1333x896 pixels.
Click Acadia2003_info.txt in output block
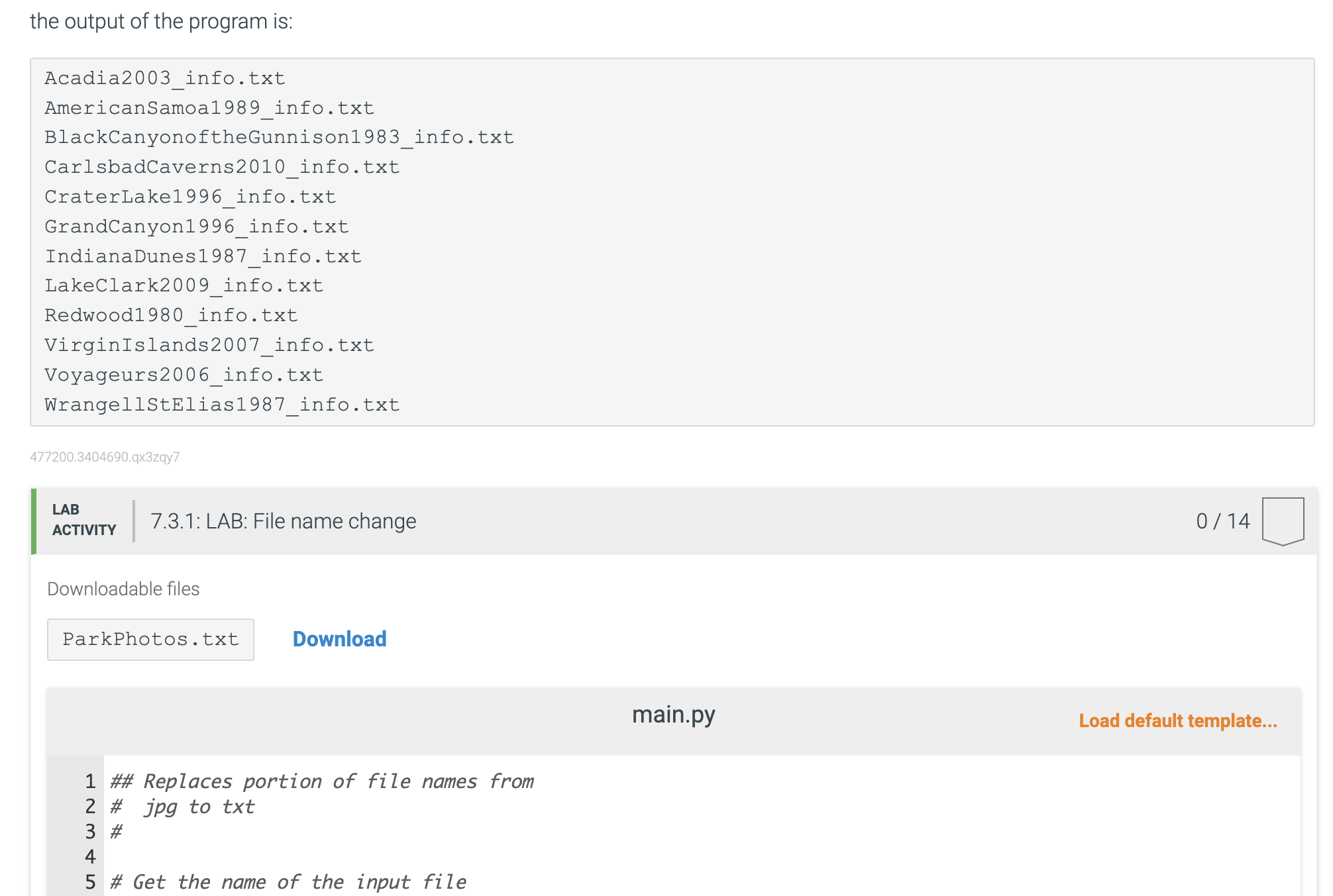pos(165,78)
